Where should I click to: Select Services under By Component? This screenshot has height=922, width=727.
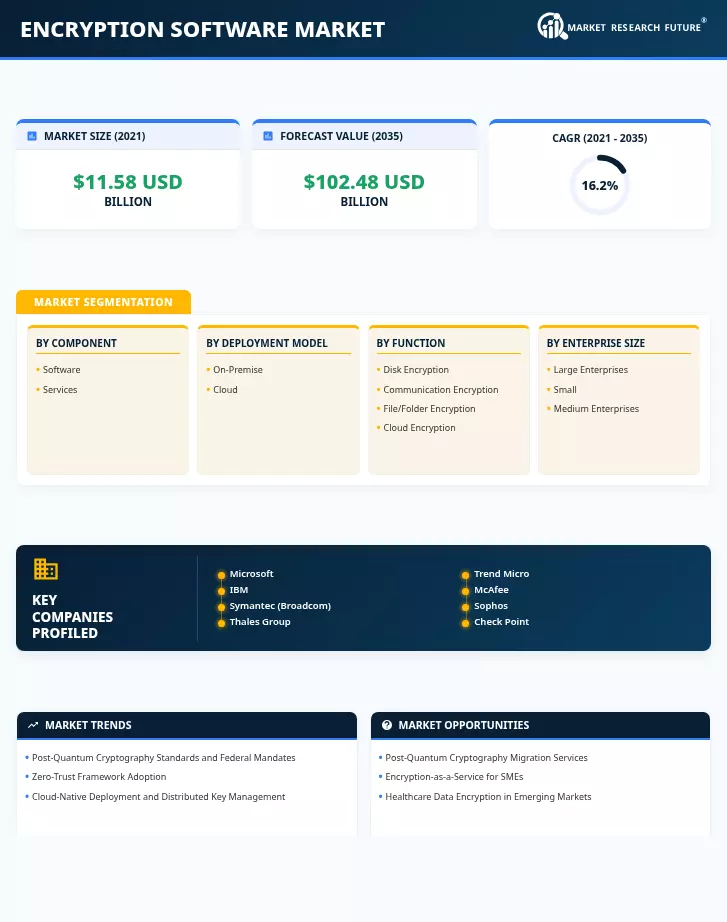[x=59, y=390]
